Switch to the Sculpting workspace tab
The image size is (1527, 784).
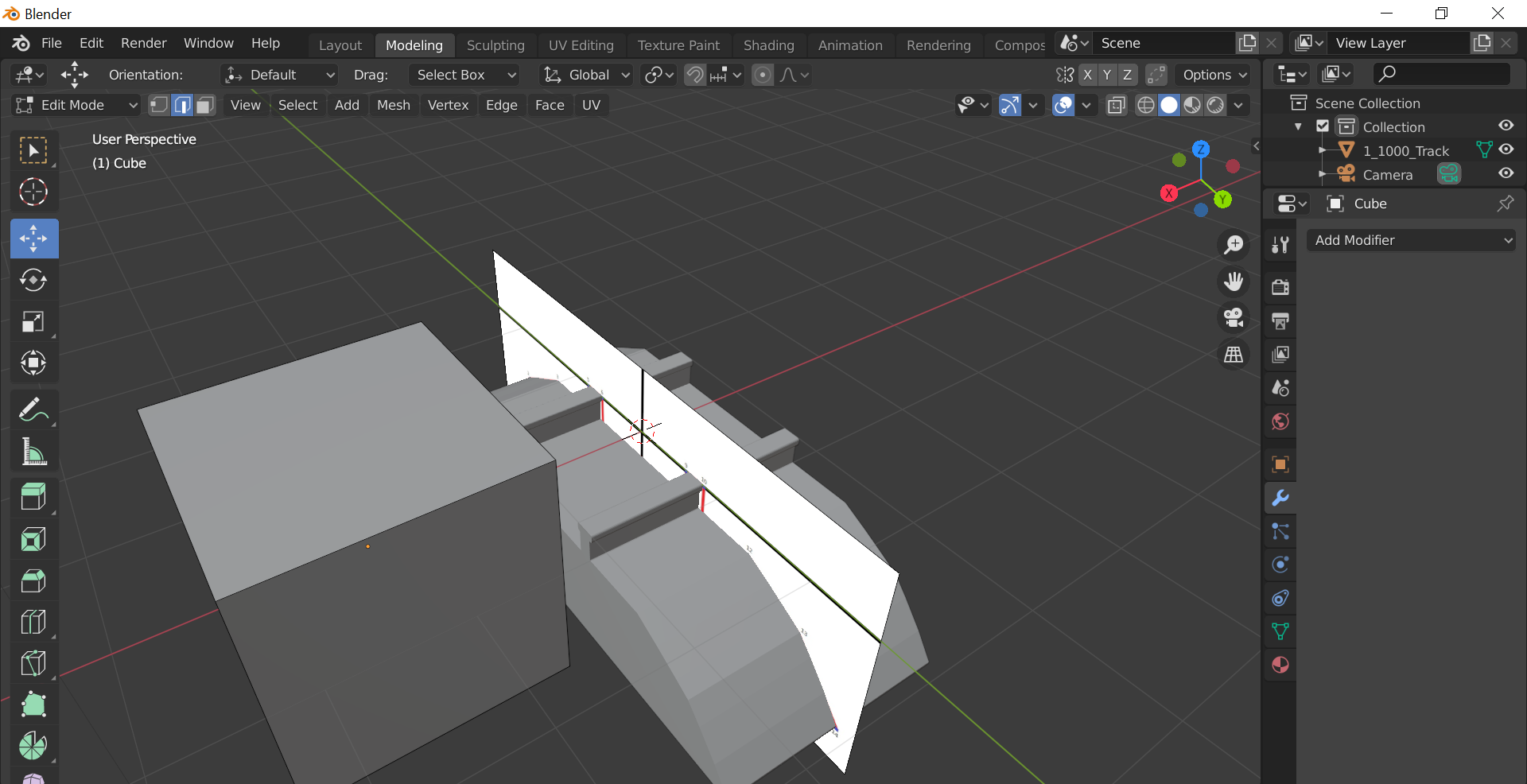[495, 45]
